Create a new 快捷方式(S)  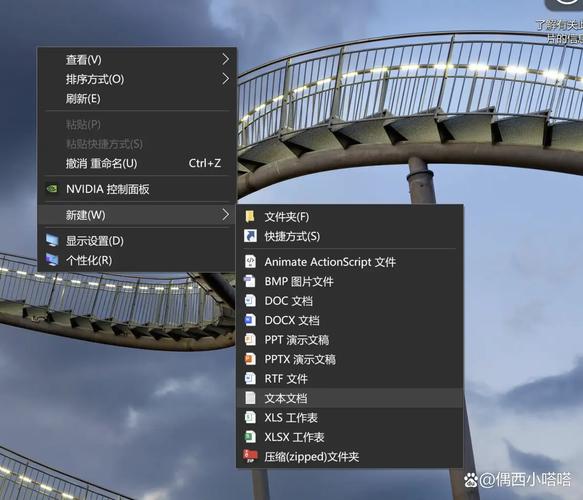pos(350,236)
